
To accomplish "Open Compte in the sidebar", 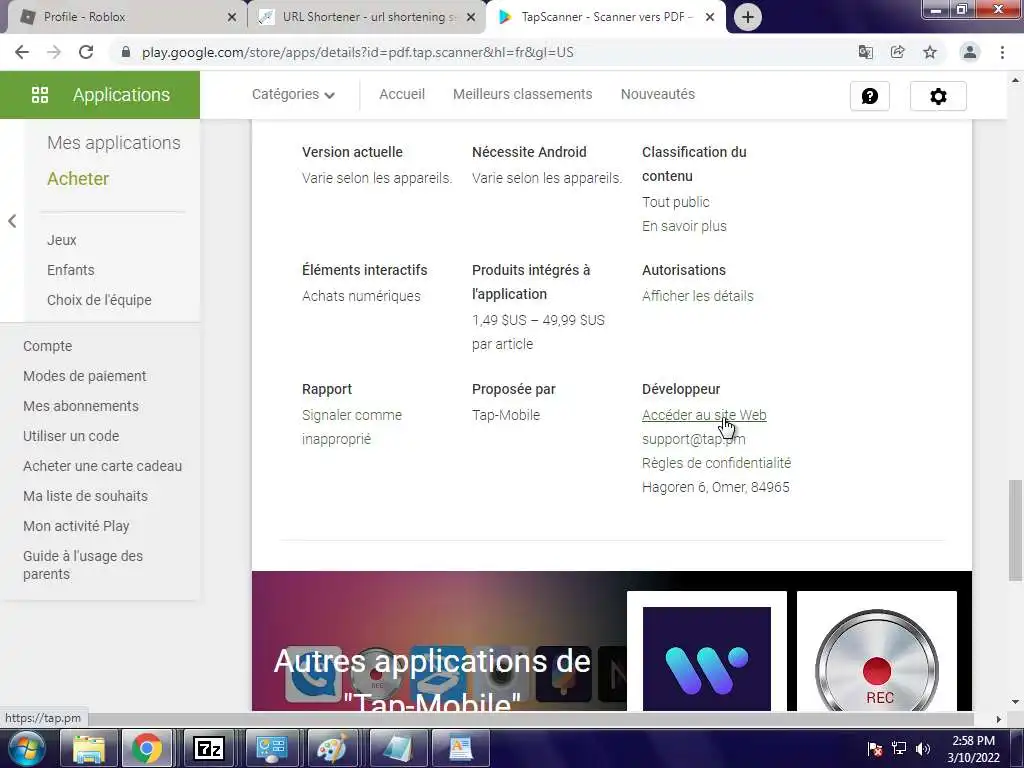I will point(48,346).
